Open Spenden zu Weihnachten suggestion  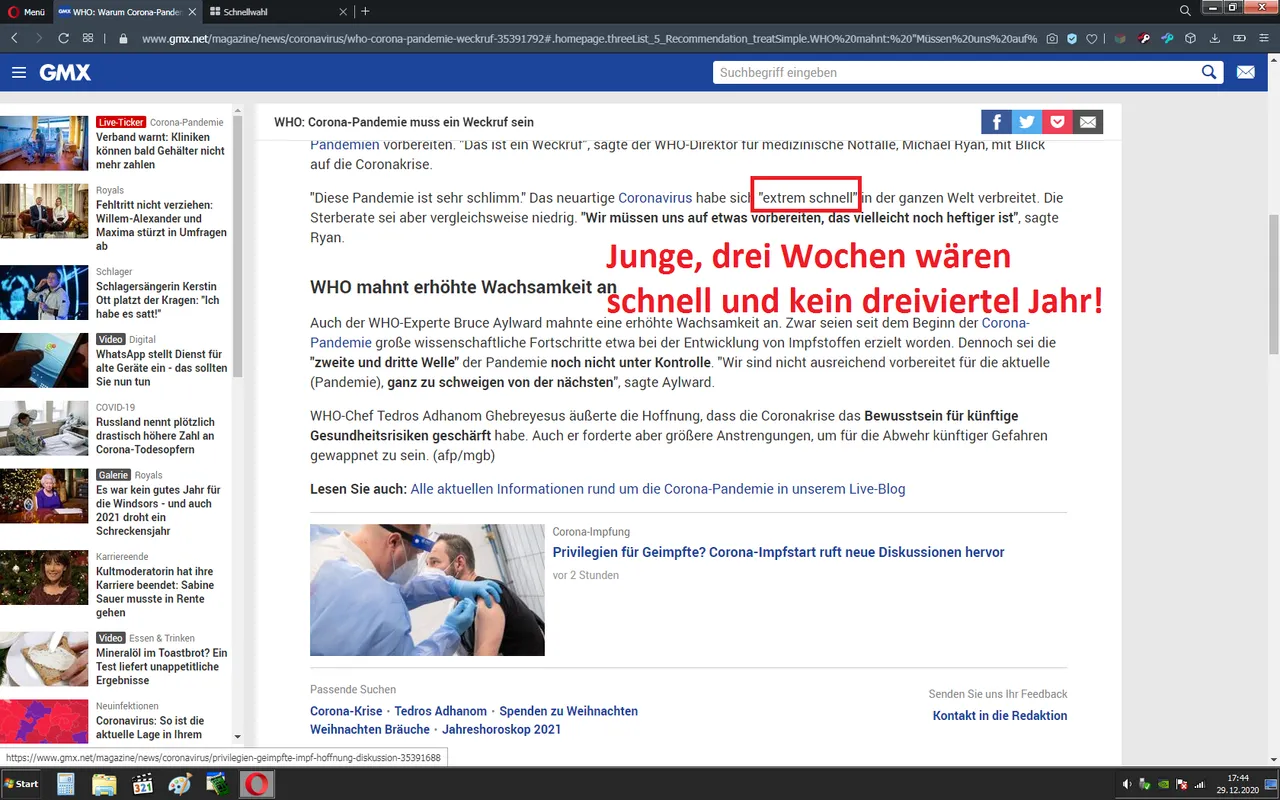[x=568, y=711]
